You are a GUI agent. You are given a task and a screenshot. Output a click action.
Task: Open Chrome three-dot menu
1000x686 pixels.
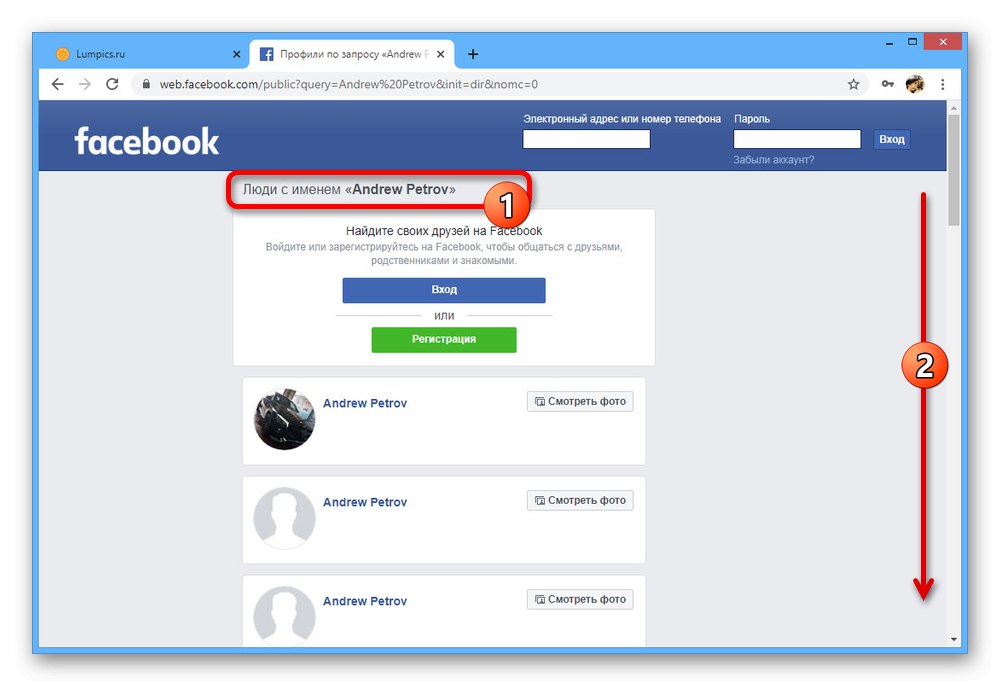click(x=943, y=84)
